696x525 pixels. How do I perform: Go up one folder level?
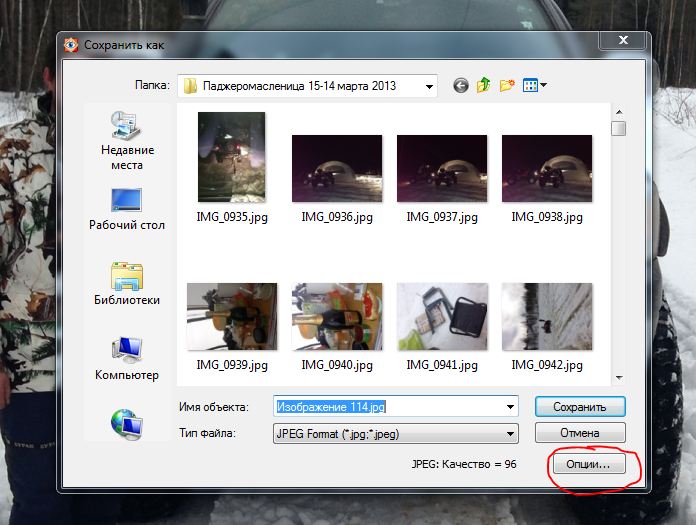pyautogui.click(x=484, y=86)
